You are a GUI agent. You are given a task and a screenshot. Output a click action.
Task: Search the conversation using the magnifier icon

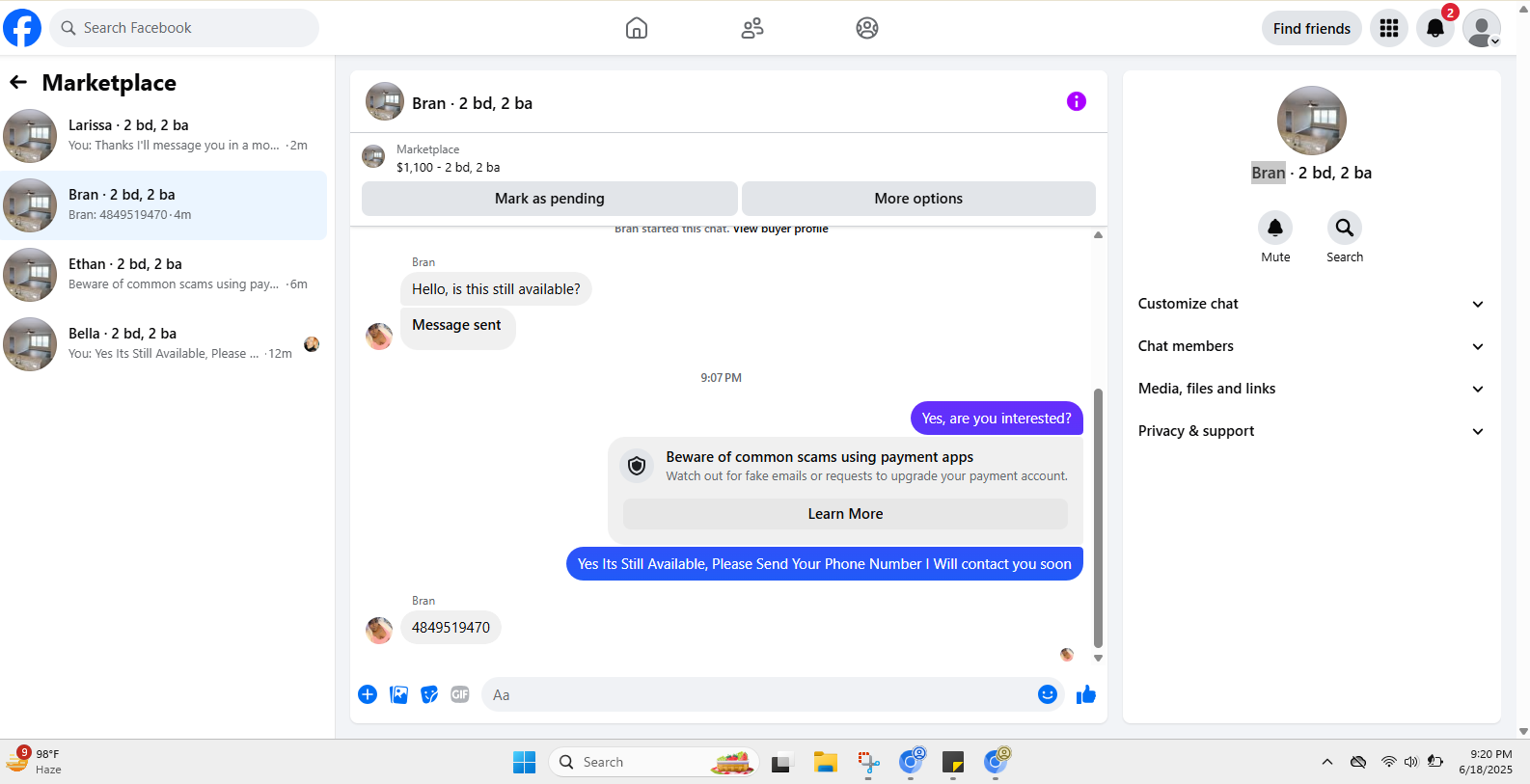click(1345, 228)
